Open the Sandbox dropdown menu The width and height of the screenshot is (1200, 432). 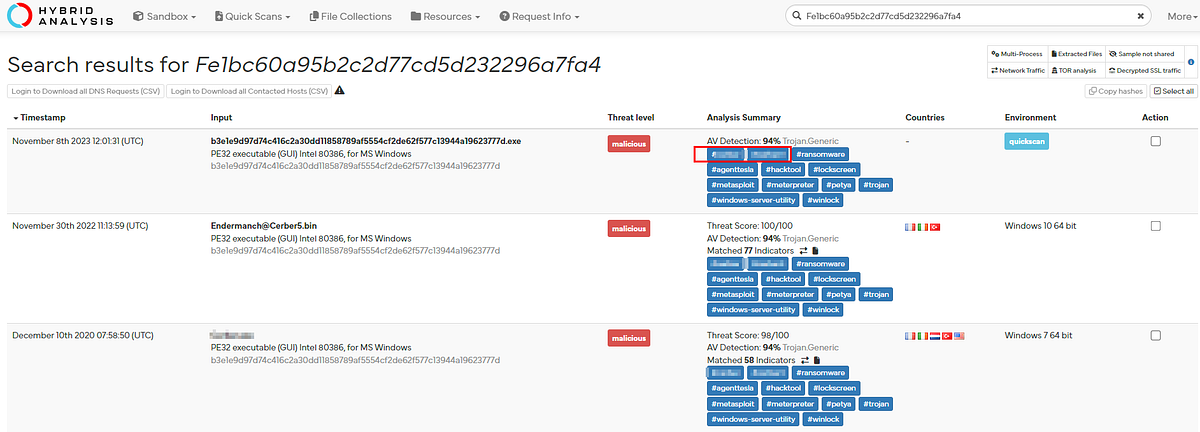(164, 16)
